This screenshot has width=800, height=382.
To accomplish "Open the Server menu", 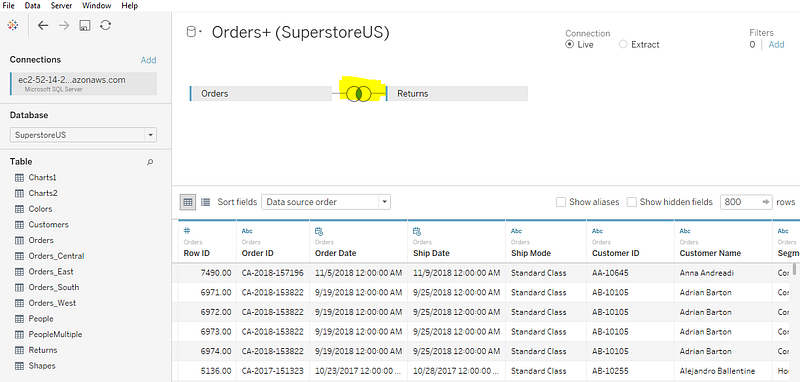I will 61,6.
